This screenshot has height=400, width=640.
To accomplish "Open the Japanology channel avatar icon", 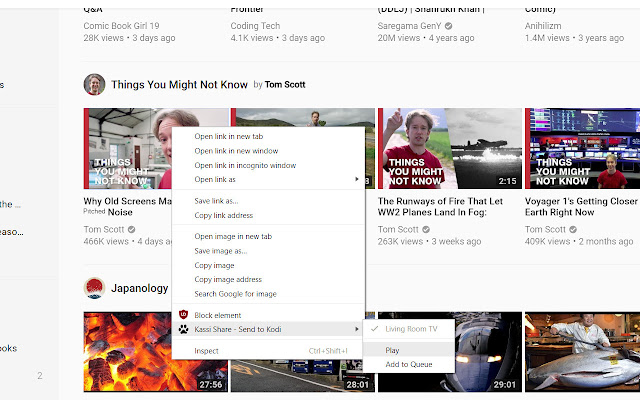I will 94,288.
